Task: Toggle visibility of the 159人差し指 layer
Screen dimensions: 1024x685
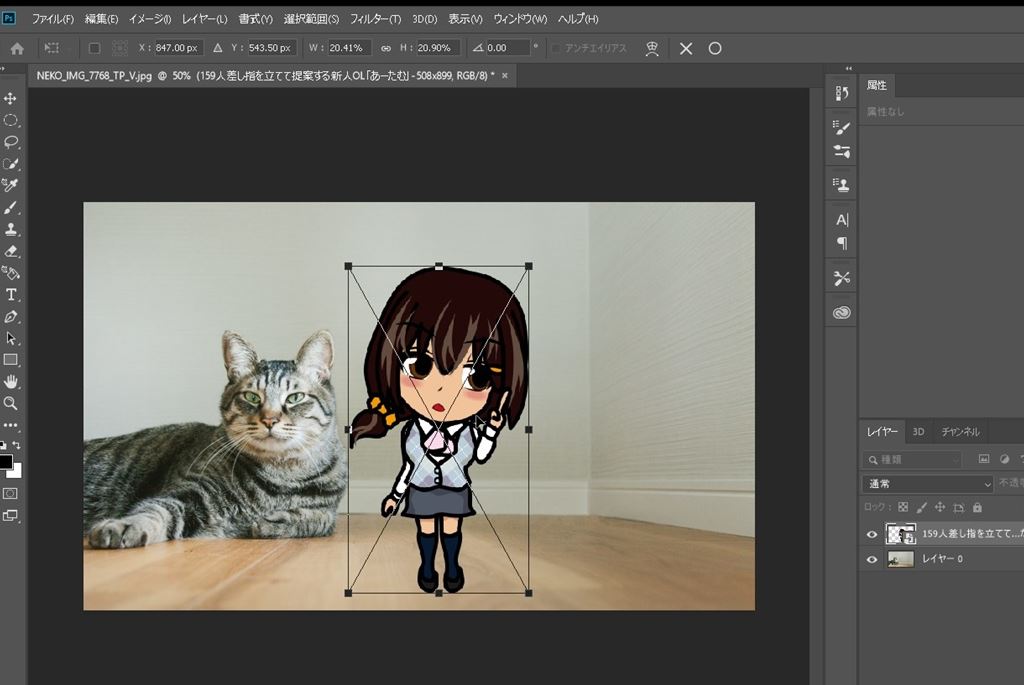Action: click(871, 534)
